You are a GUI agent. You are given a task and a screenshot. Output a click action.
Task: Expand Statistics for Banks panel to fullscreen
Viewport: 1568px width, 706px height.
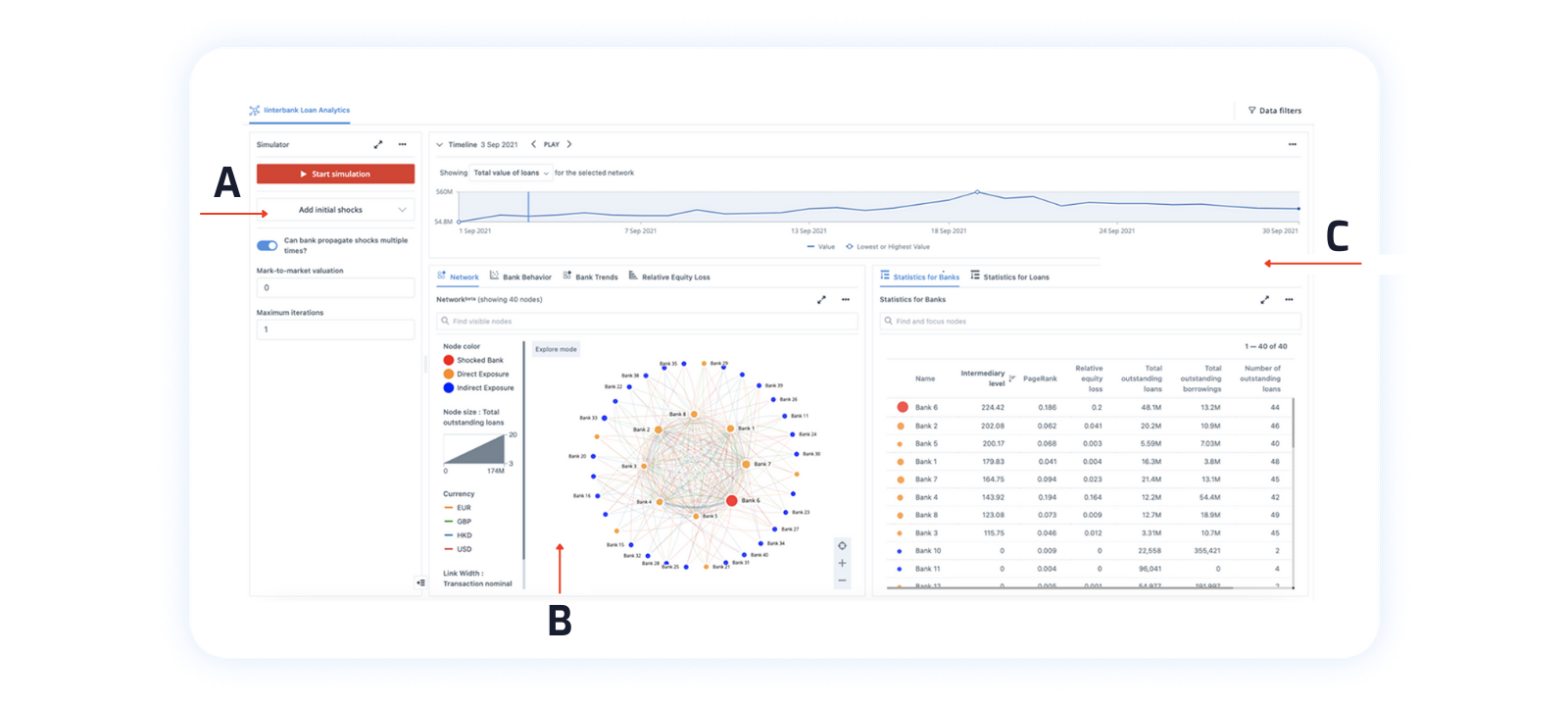[x=1264, y=300]
